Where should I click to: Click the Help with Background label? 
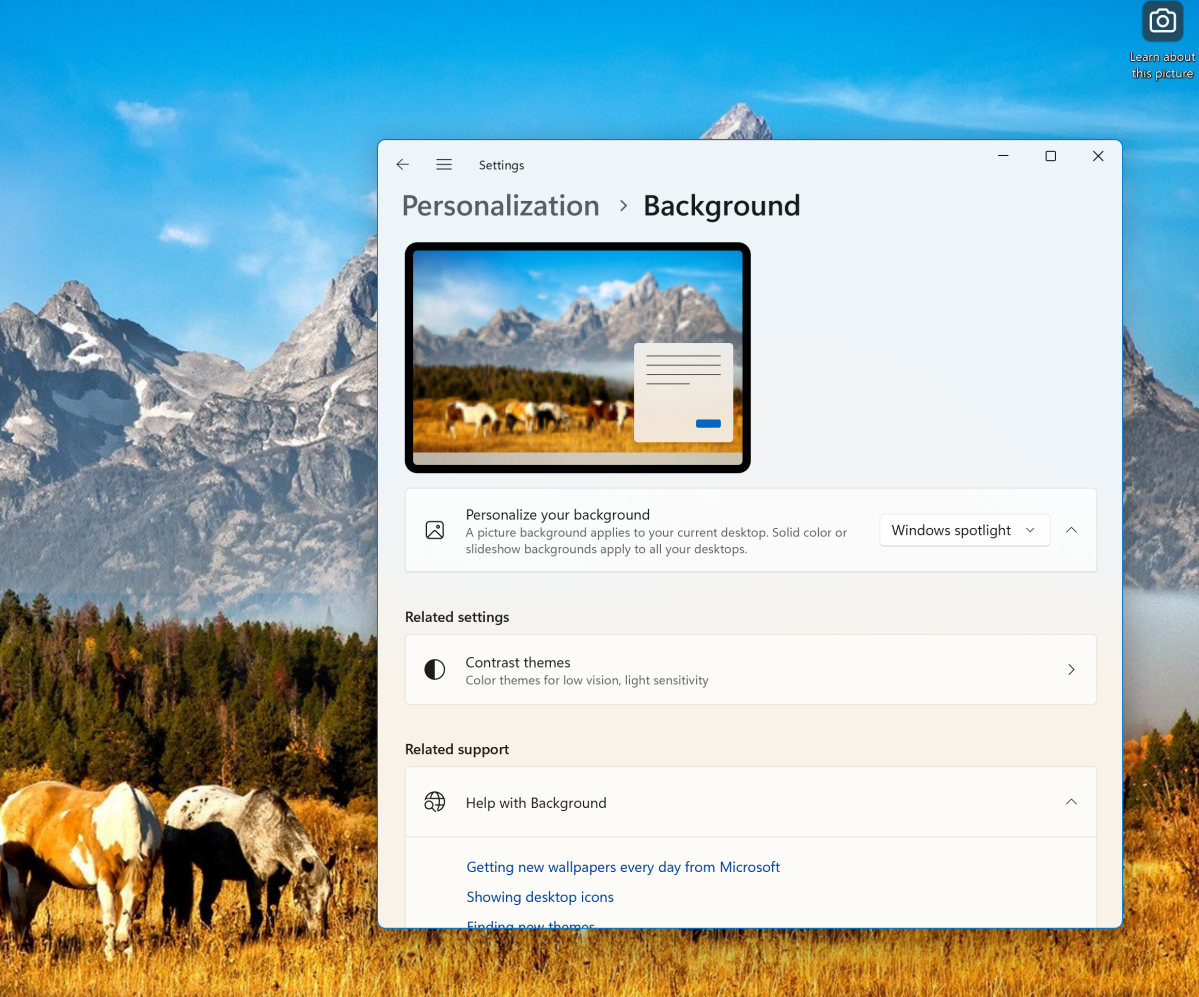tap(536, 803)
